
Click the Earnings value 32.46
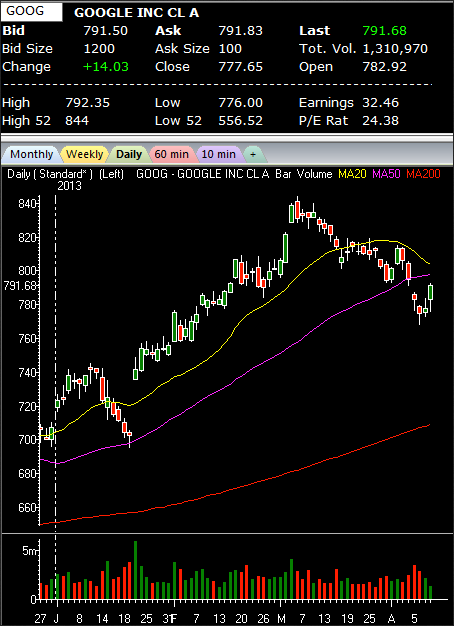pyautogui.click(x=381, y=103)
